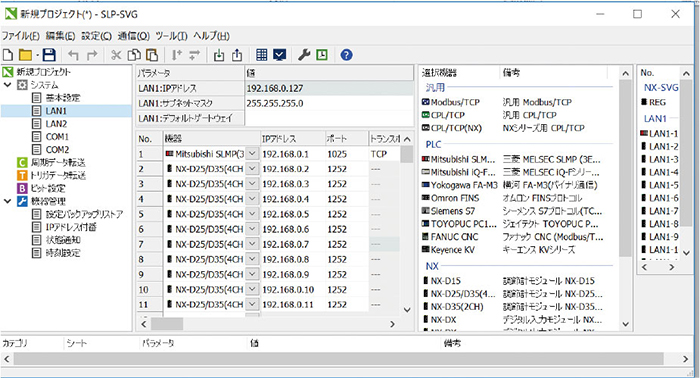Click the Undo arrow icon

74,55
